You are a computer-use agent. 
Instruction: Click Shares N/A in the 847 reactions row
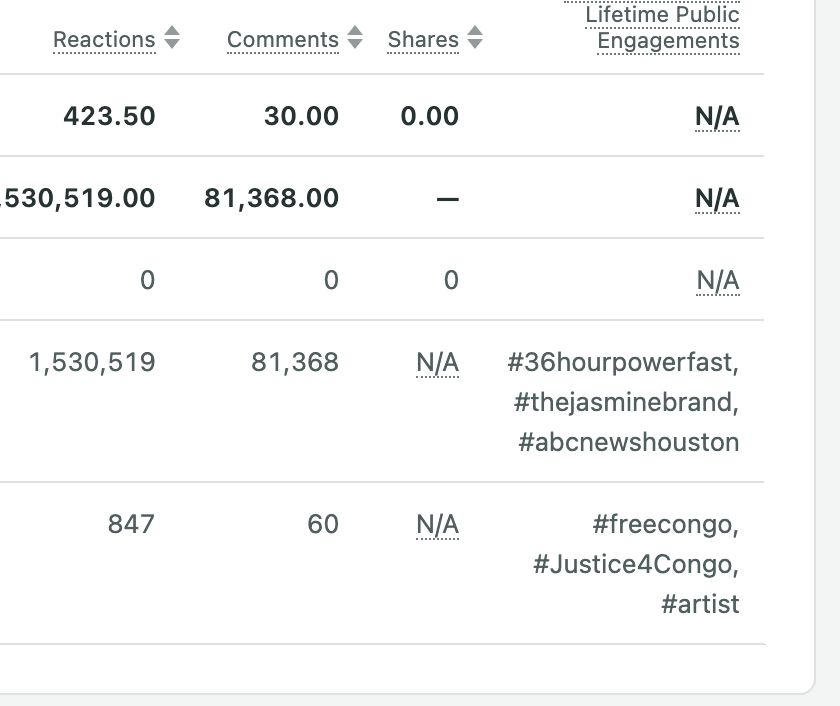pos(437,524)
